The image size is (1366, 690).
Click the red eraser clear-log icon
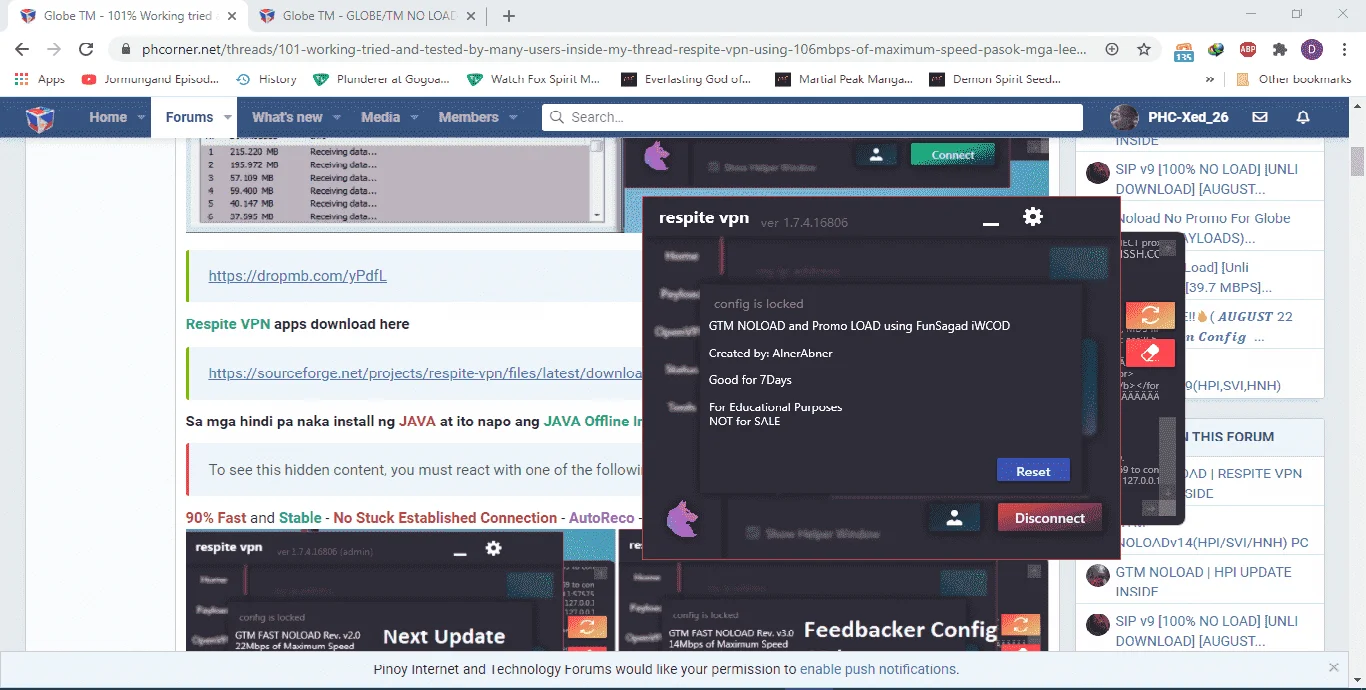coord(1150,353)
